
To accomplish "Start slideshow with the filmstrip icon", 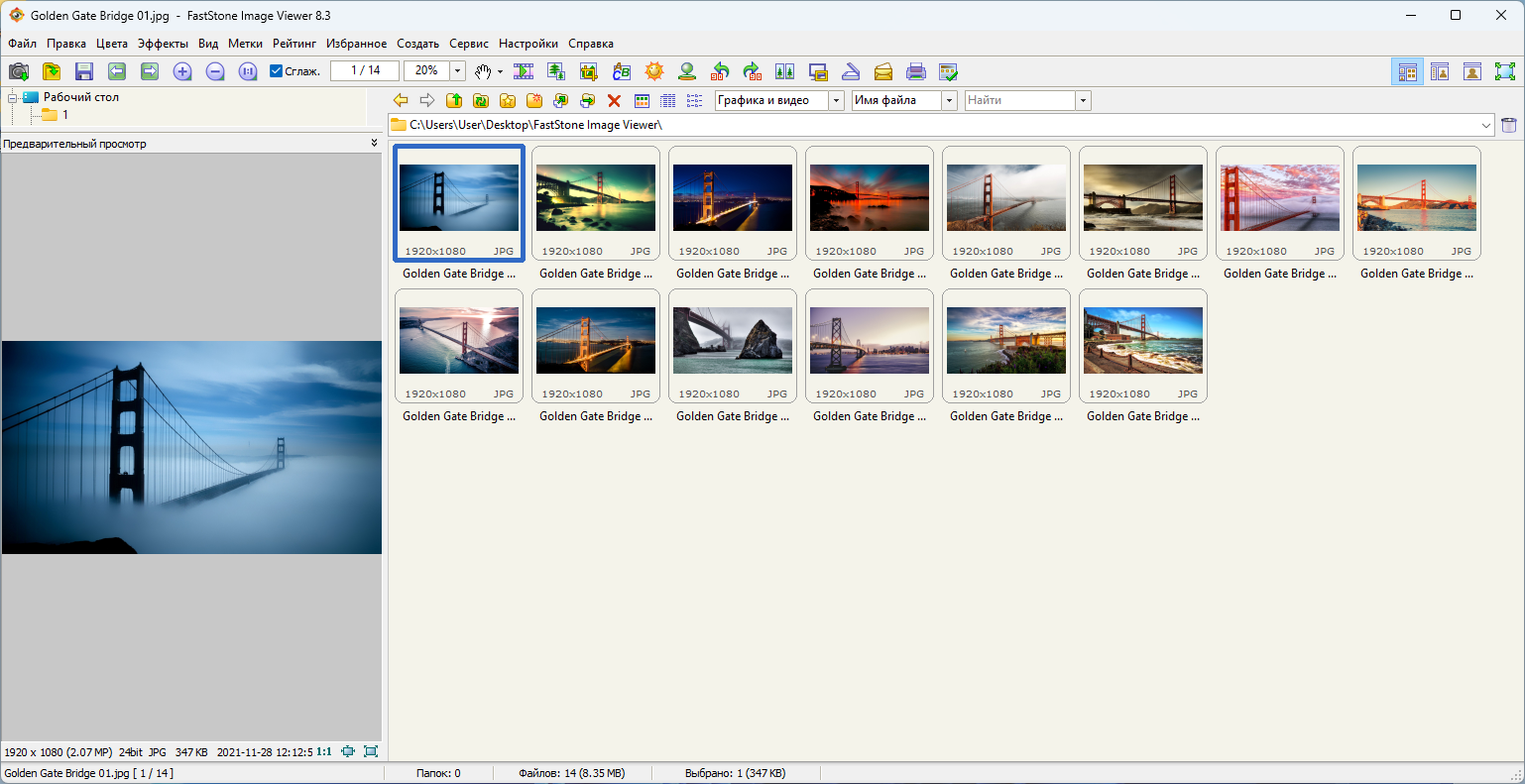I will (524, 71).
